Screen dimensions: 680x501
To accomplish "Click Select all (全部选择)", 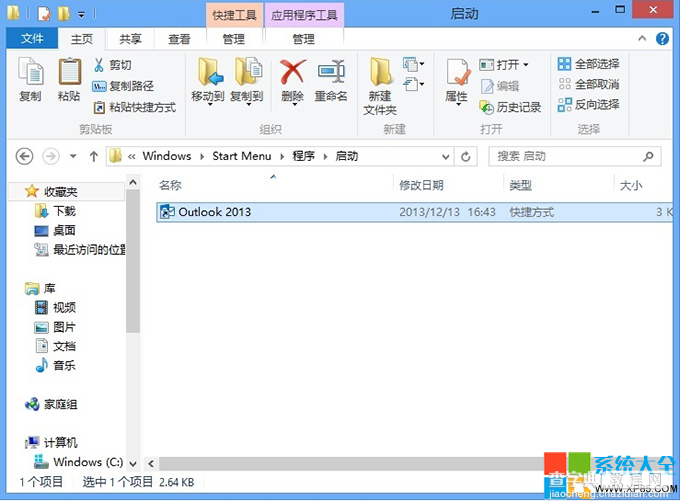I will click(588, 64).
